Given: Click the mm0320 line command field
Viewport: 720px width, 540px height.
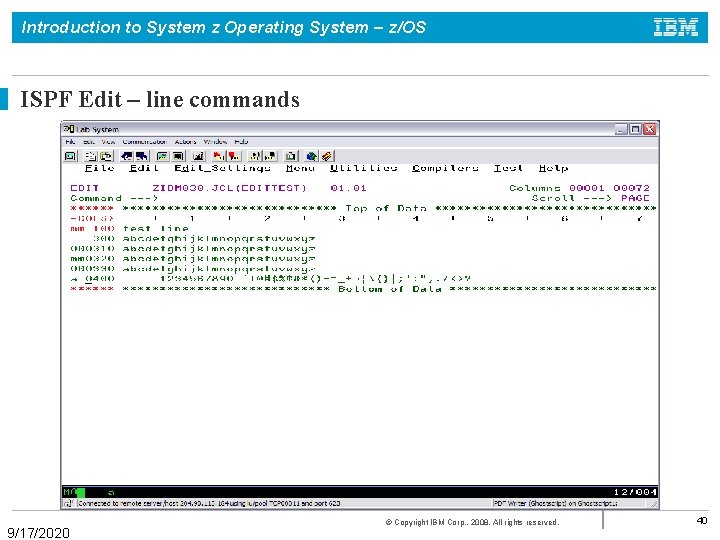Looking at the screenshot, I should [92, 259].
